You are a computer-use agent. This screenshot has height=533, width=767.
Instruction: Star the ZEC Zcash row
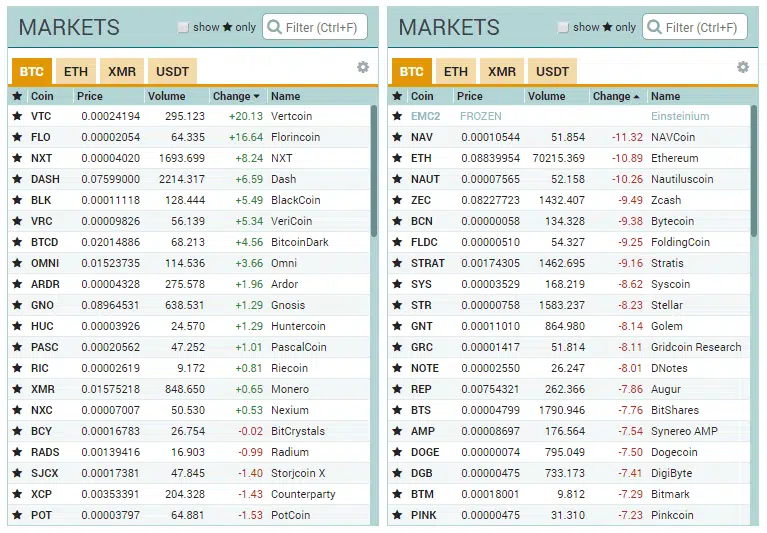[x=397, y=200]
